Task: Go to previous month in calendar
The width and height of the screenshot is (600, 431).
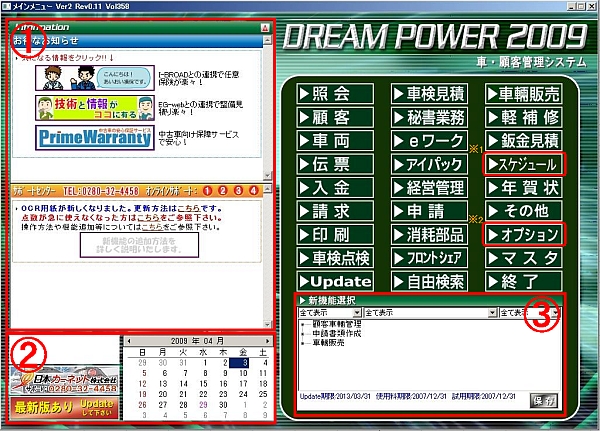Action: (129, 341)
